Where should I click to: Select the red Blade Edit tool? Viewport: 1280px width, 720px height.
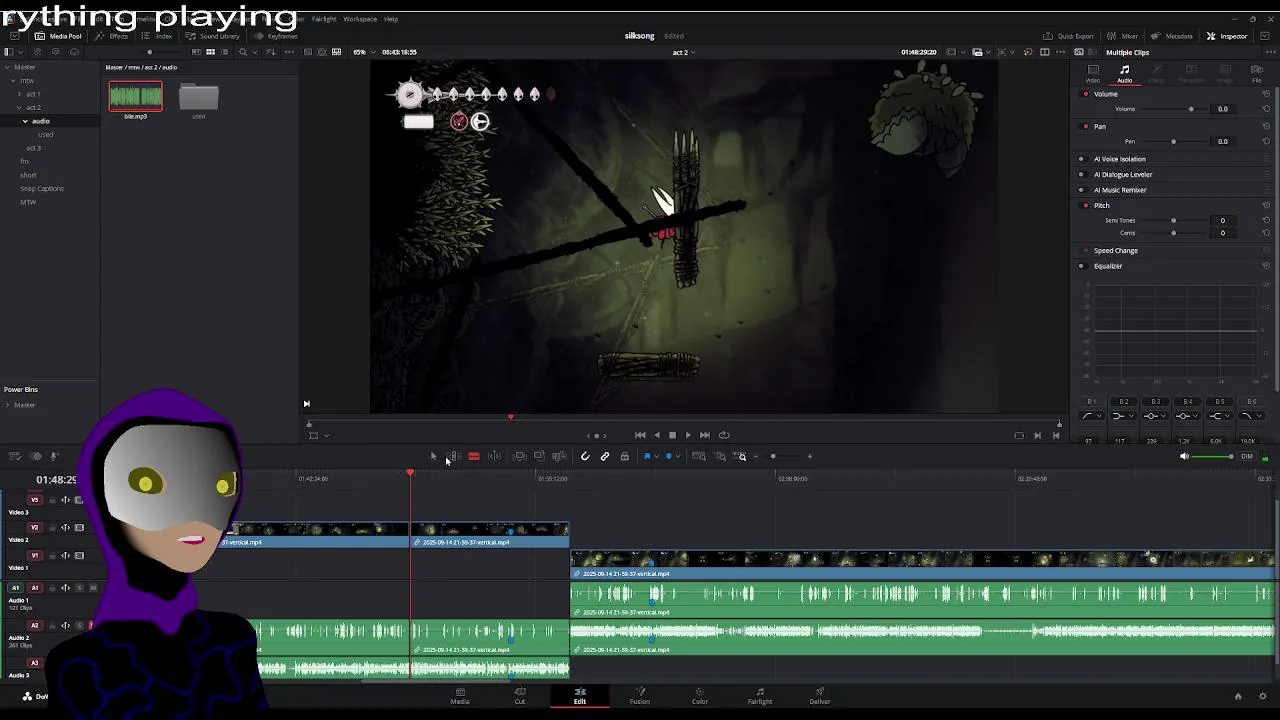(474, 456)
